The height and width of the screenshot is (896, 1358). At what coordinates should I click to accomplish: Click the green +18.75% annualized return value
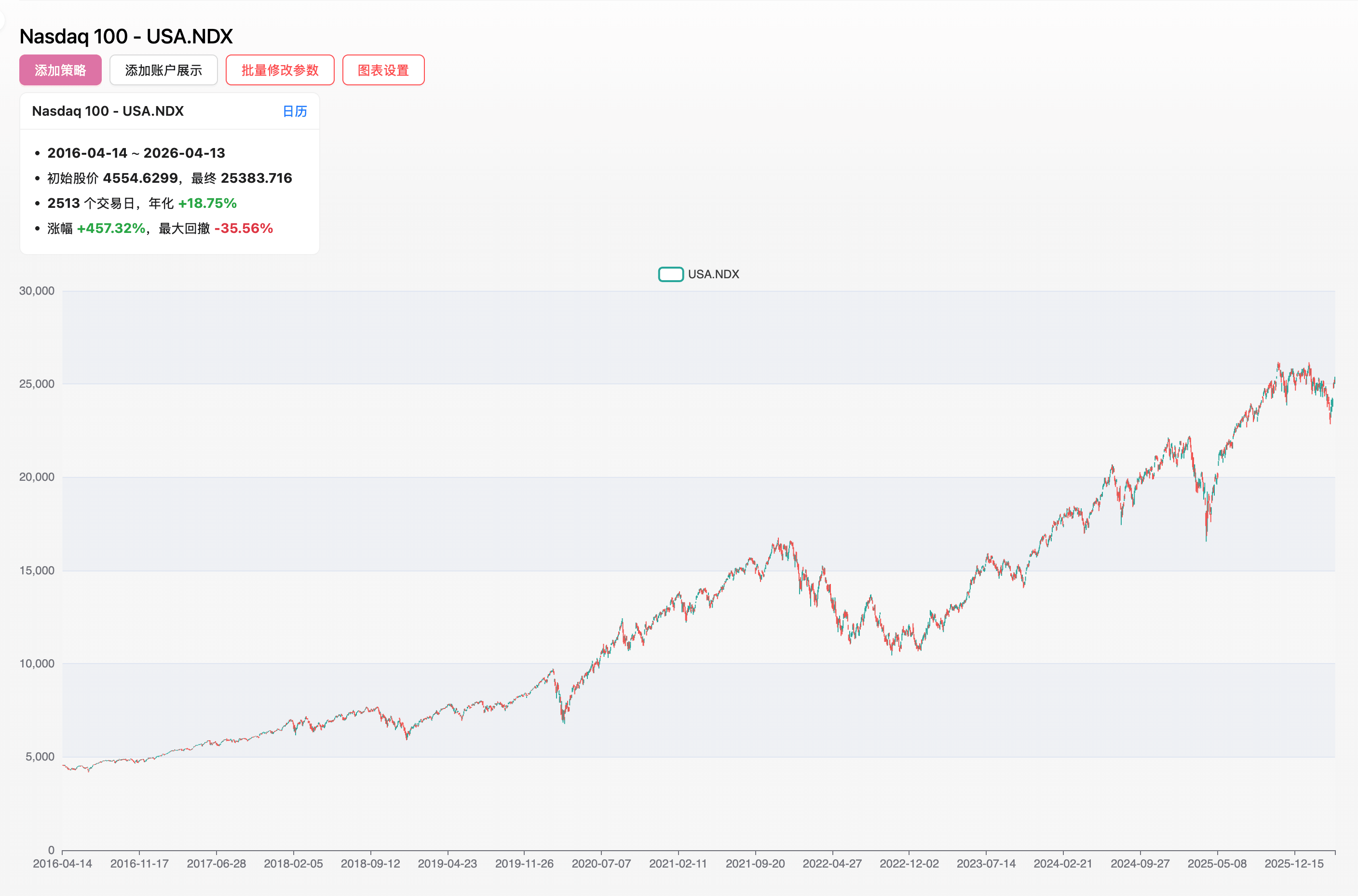207,204
